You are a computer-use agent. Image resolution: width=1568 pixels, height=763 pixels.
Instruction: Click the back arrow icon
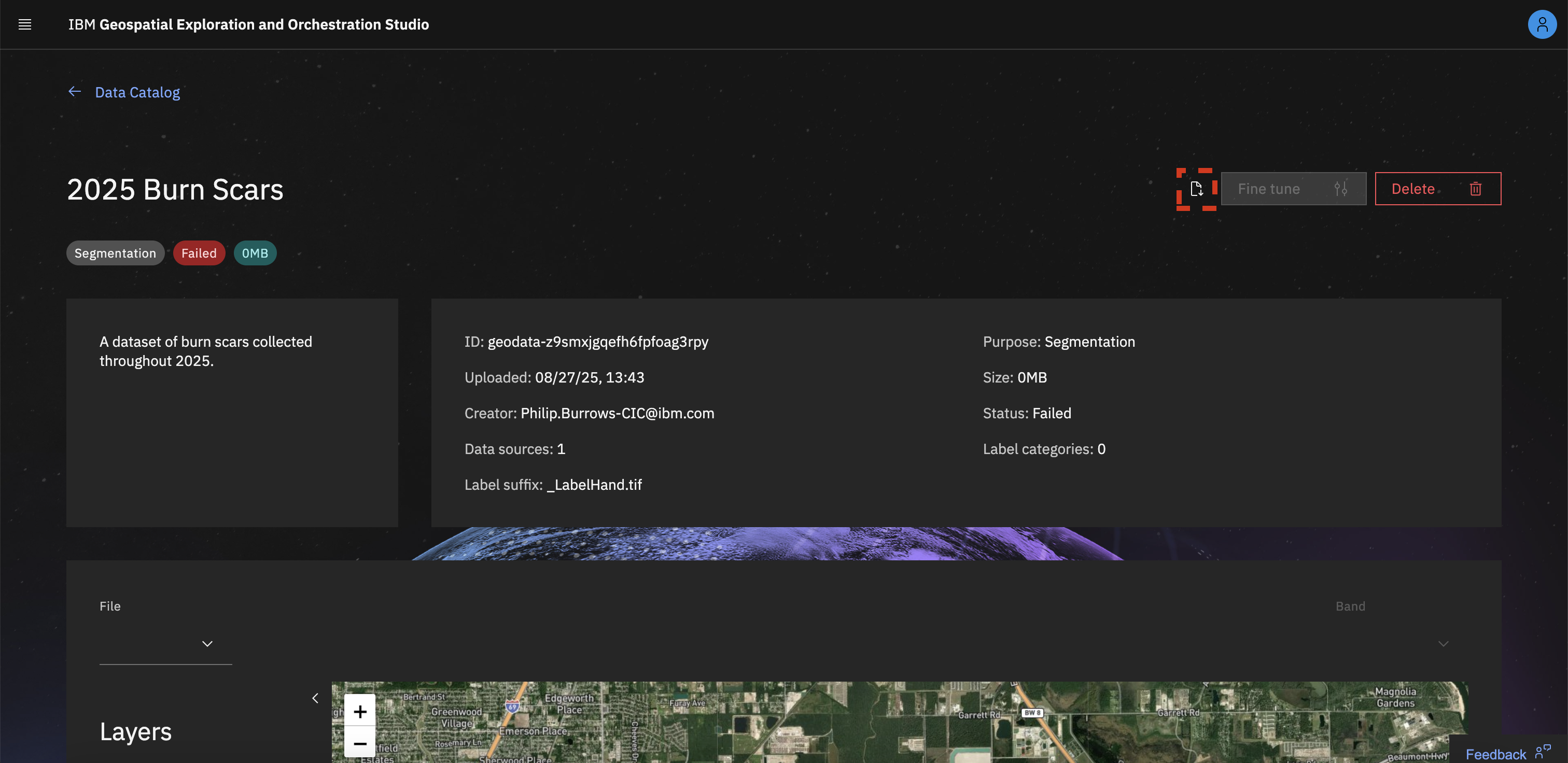pos(75,92)
